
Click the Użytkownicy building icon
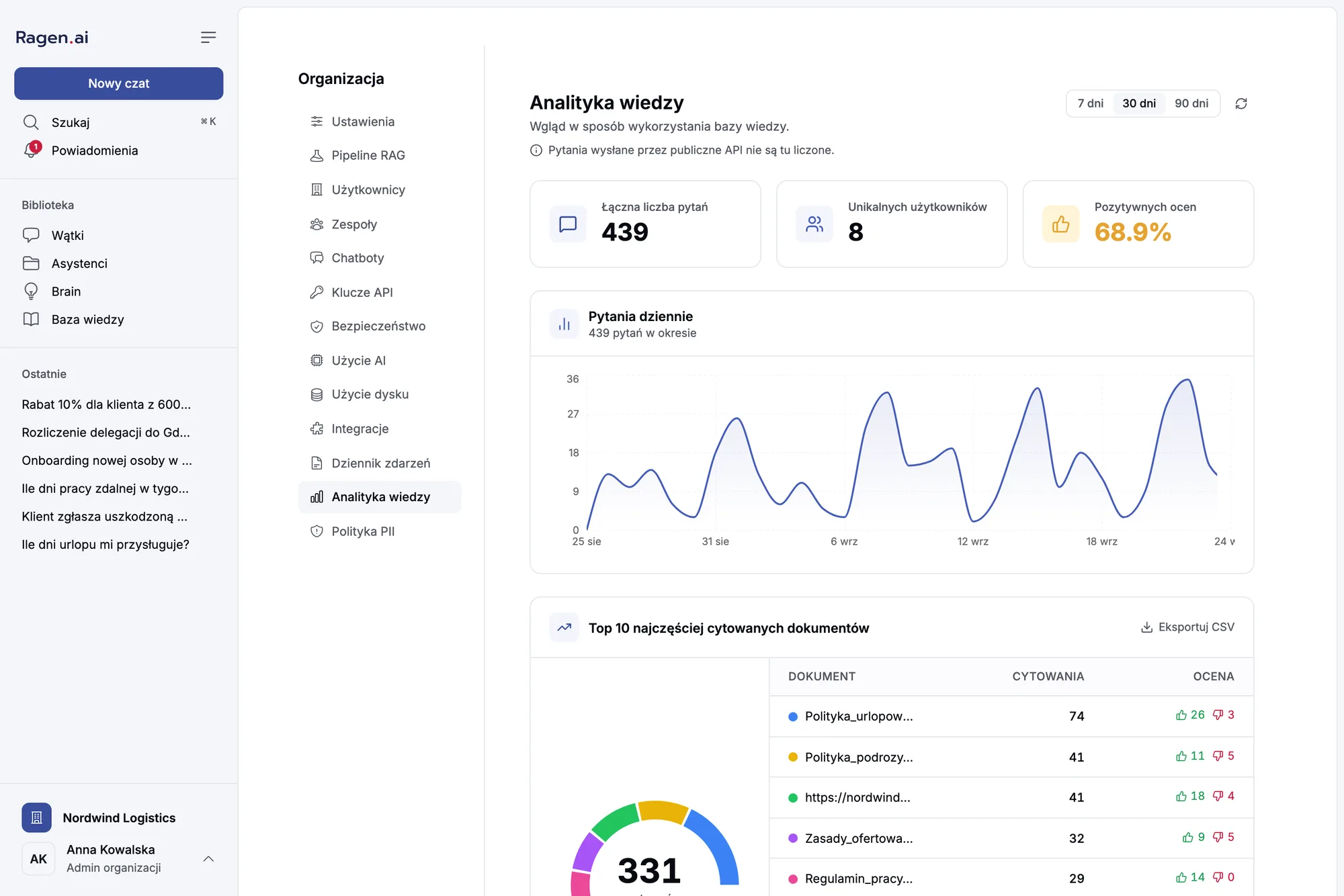point(317,189)
